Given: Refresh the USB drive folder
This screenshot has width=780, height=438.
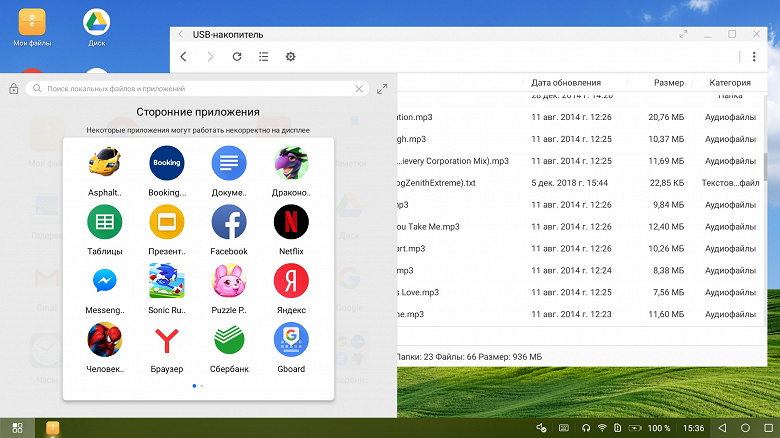Looking at the screenshot, I should (x=237, y=57).
